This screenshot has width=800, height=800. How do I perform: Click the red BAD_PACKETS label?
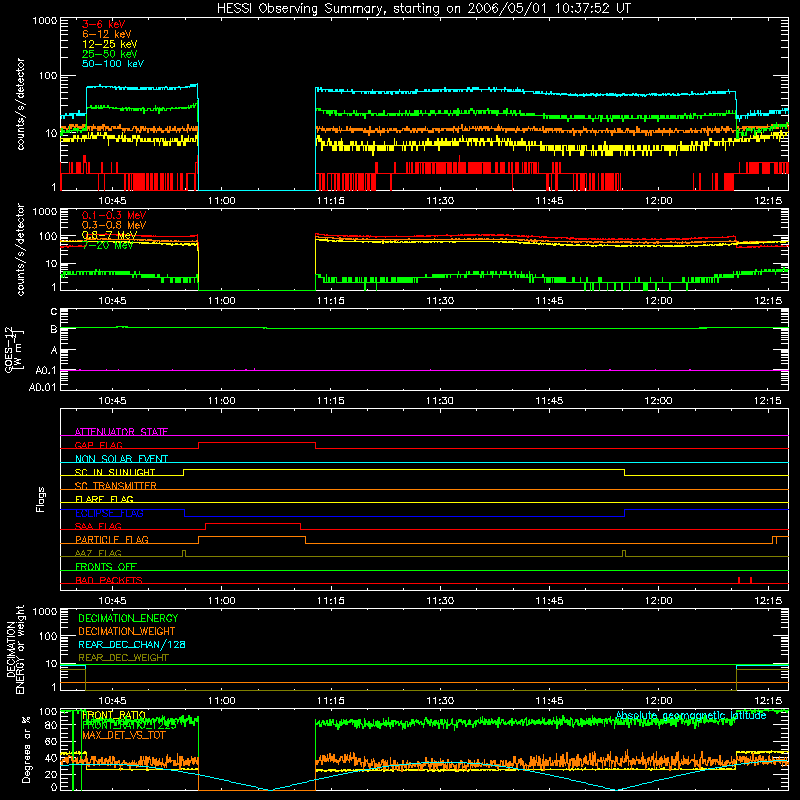point(109,580)
